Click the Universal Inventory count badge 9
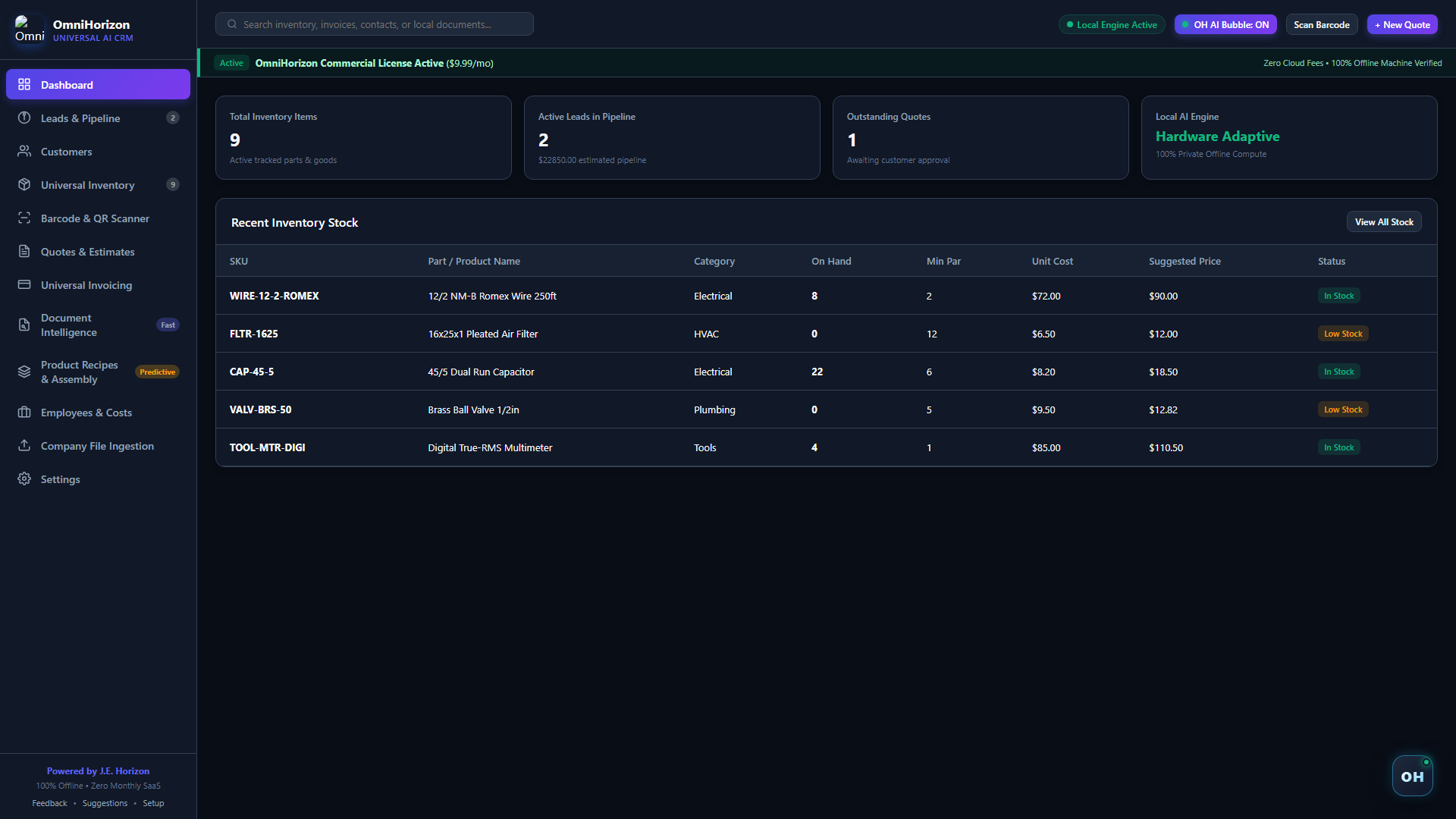Viewport: 1456px width, 819px height. (173, 184)
